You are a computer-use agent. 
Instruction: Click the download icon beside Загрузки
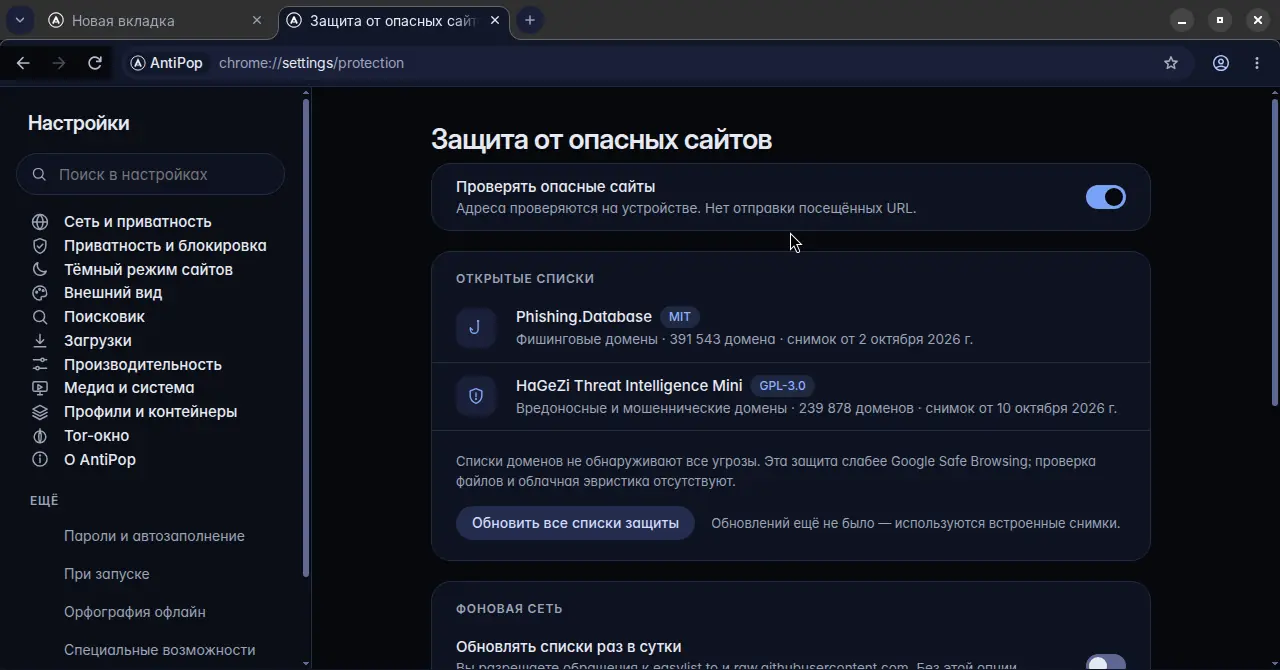click(x=40, y=340)
